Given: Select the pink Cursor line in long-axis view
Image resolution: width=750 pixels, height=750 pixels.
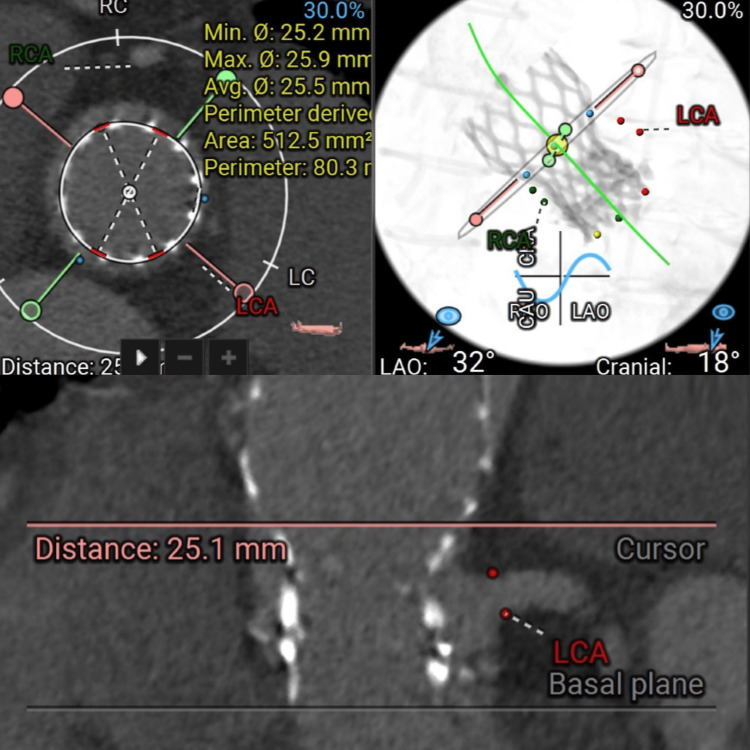Looking at the screenshot, I should pos(371,525).
